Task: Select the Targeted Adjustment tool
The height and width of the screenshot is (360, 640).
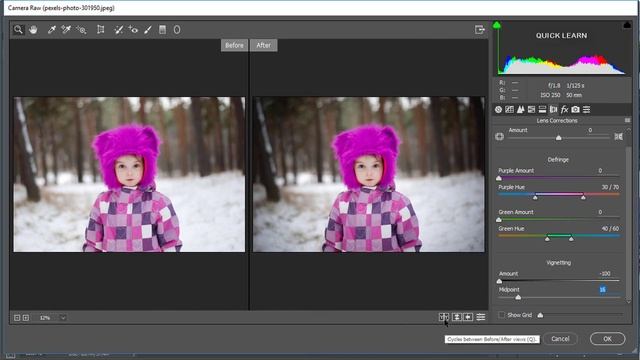Action: coord(81,29)
